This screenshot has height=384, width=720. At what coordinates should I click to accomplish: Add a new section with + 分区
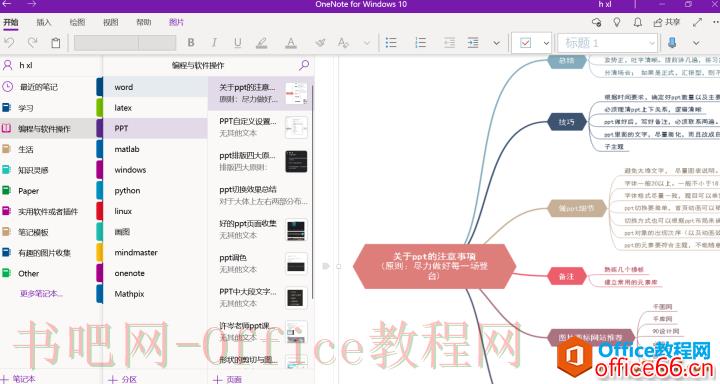122,379
